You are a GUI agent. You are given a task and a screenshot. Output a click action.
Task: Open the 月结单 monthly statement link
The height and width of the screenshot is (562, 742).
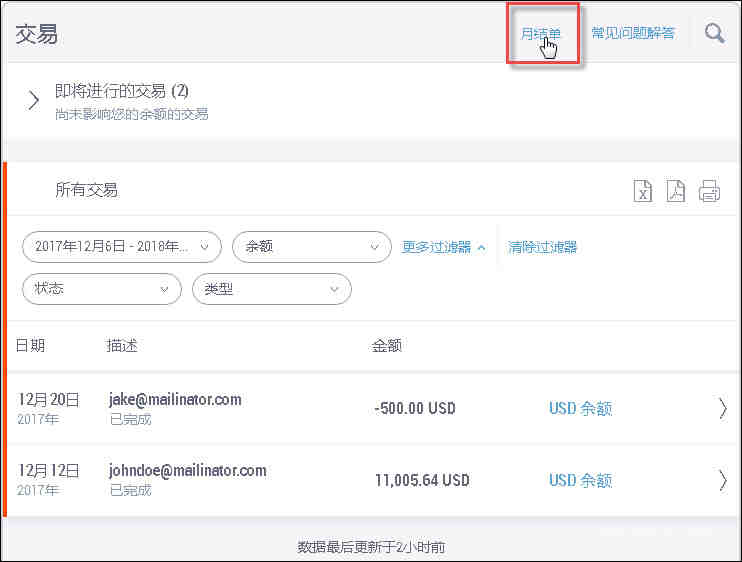click(540, 34)
